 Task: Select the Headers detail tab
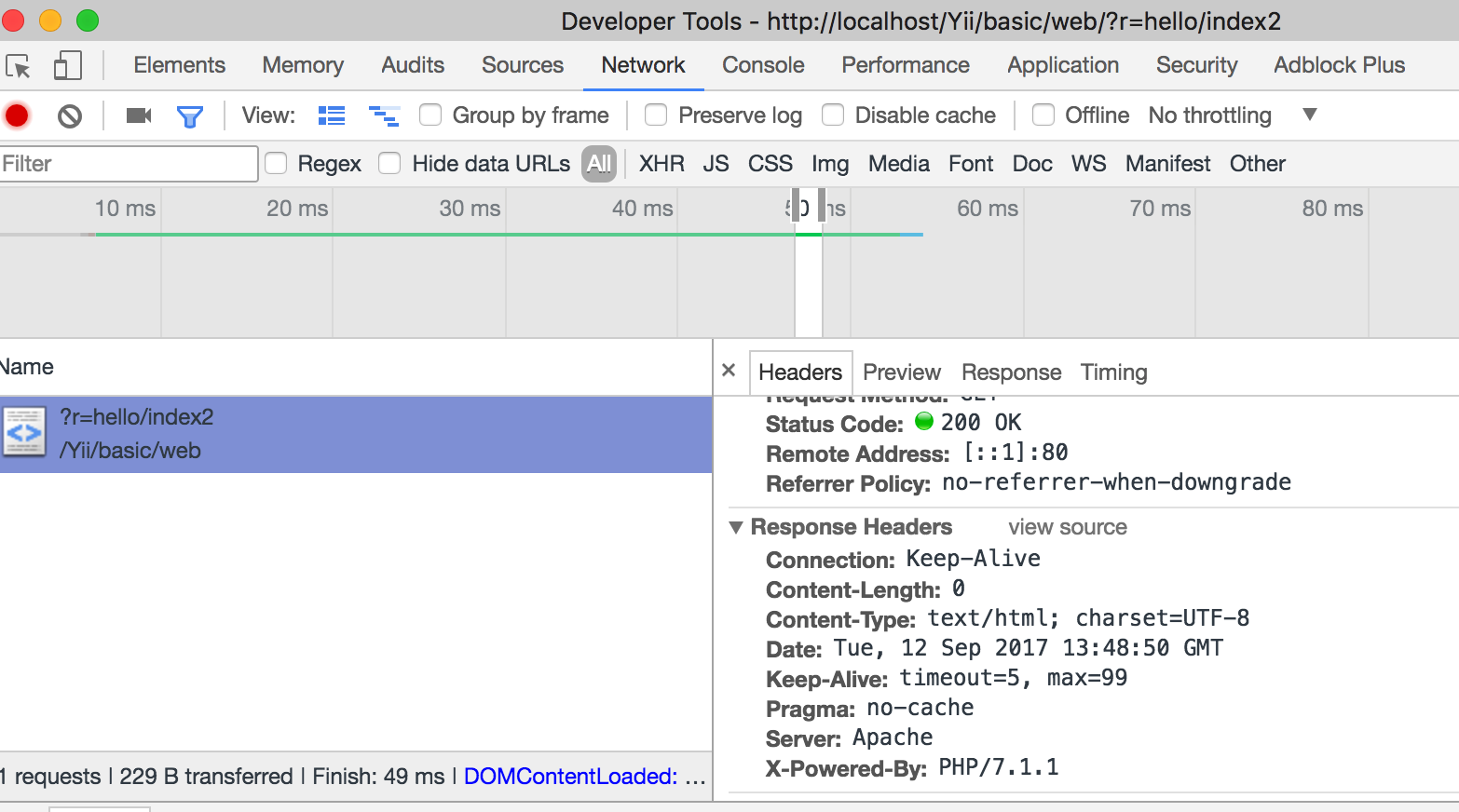pyautogui.click(x=800, y=372)
